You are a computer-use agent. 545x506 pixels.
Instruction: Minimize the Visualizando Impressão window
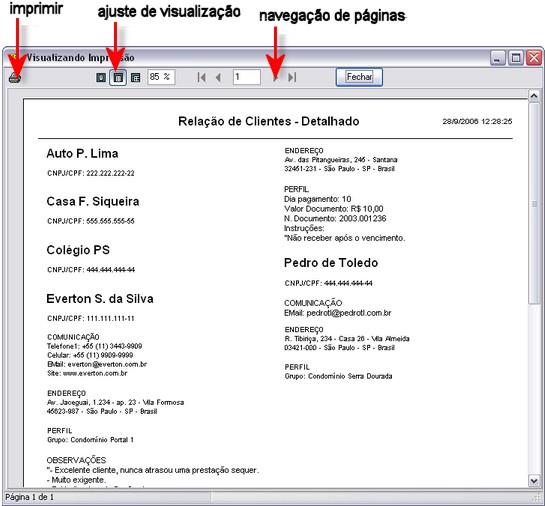pos(498,58)
